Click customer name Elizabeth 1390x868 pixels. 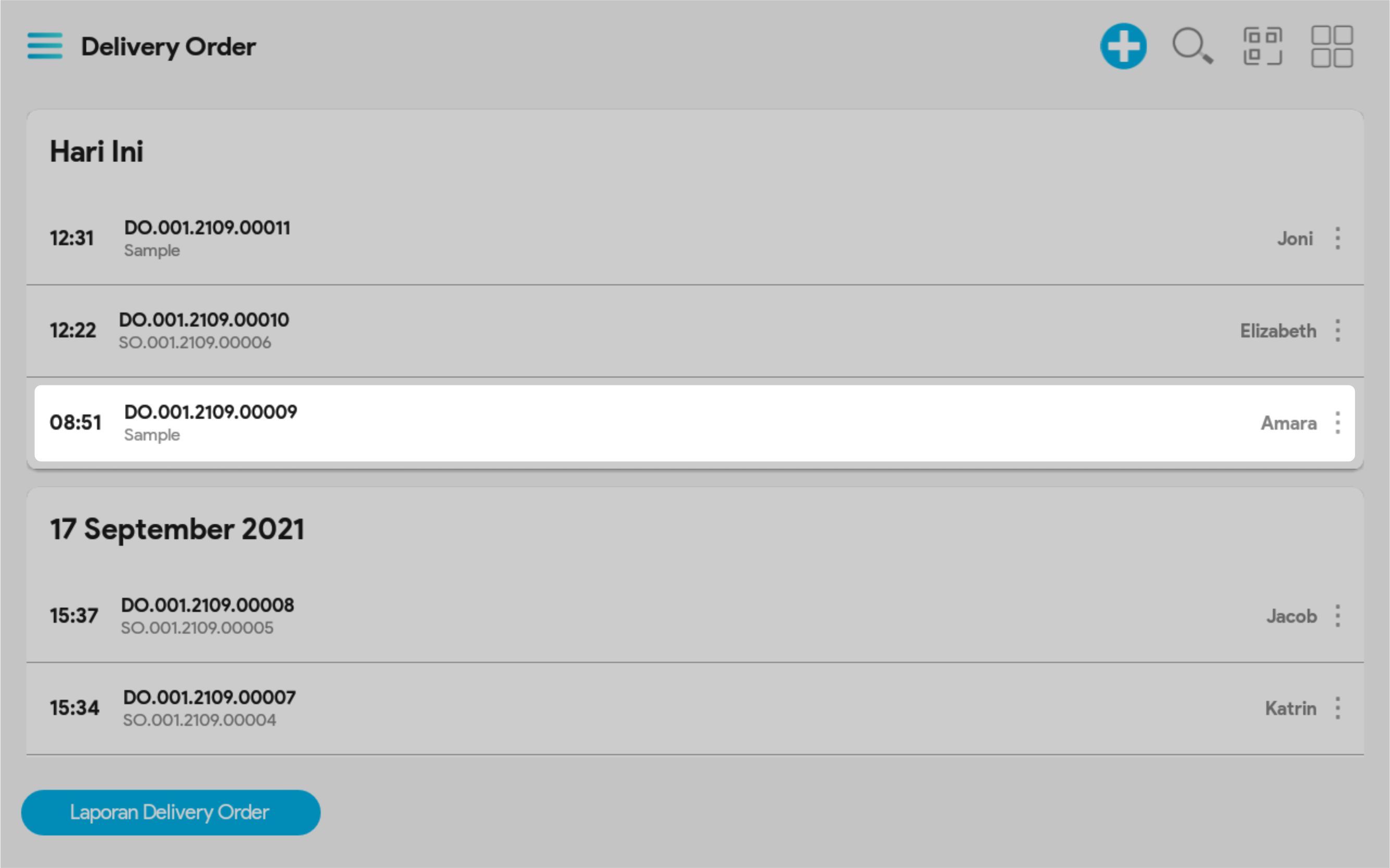(1278, 331)
